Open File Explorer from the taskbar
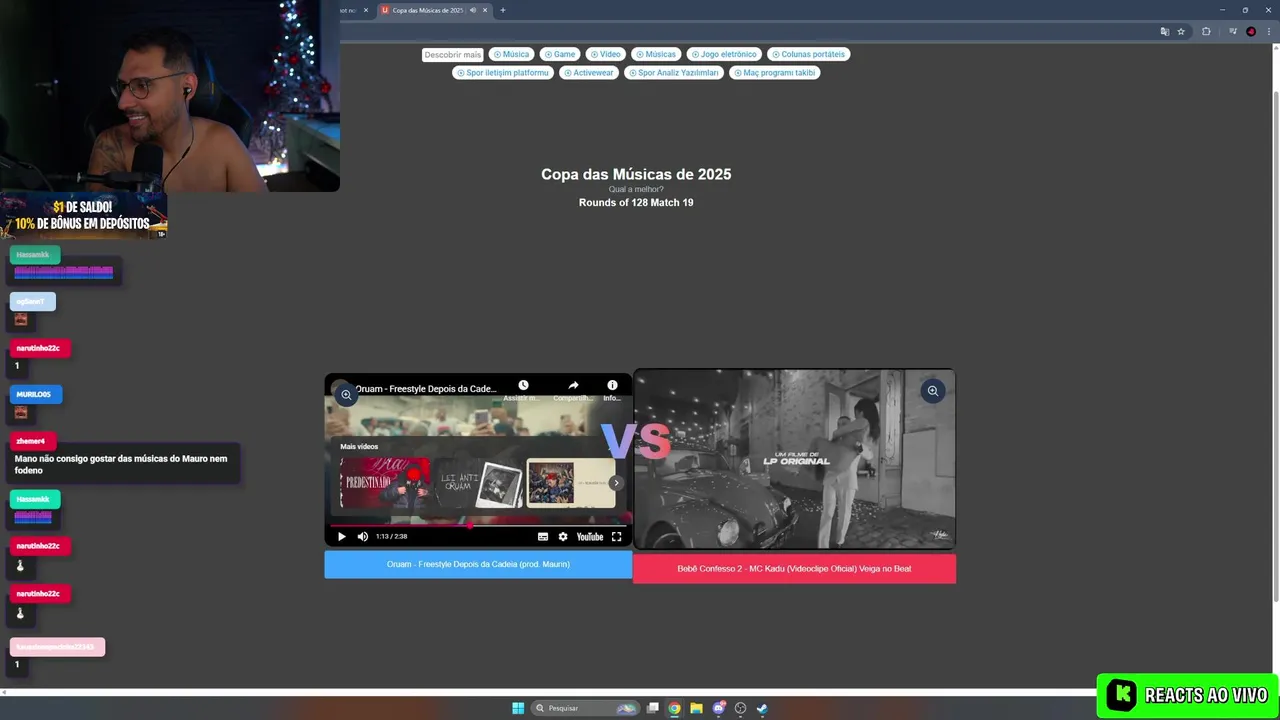 (697, 708)
